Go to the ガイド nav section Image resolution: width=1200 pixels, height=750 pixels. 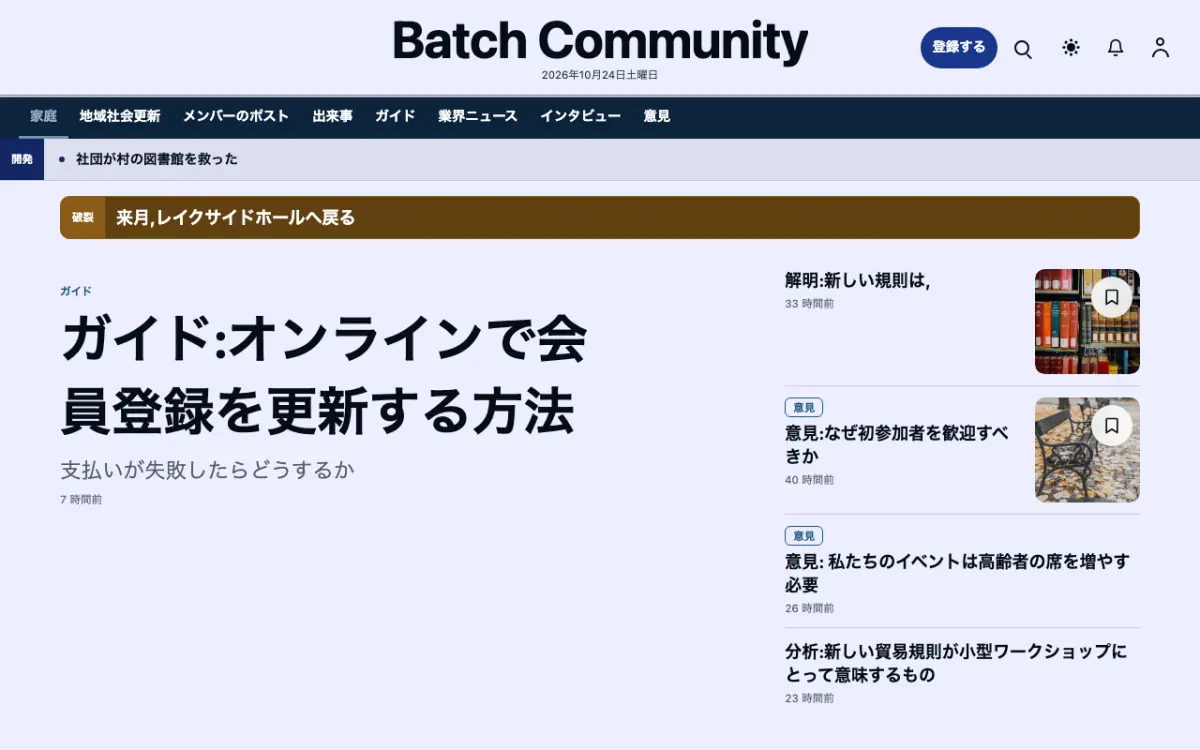(395, 116)
